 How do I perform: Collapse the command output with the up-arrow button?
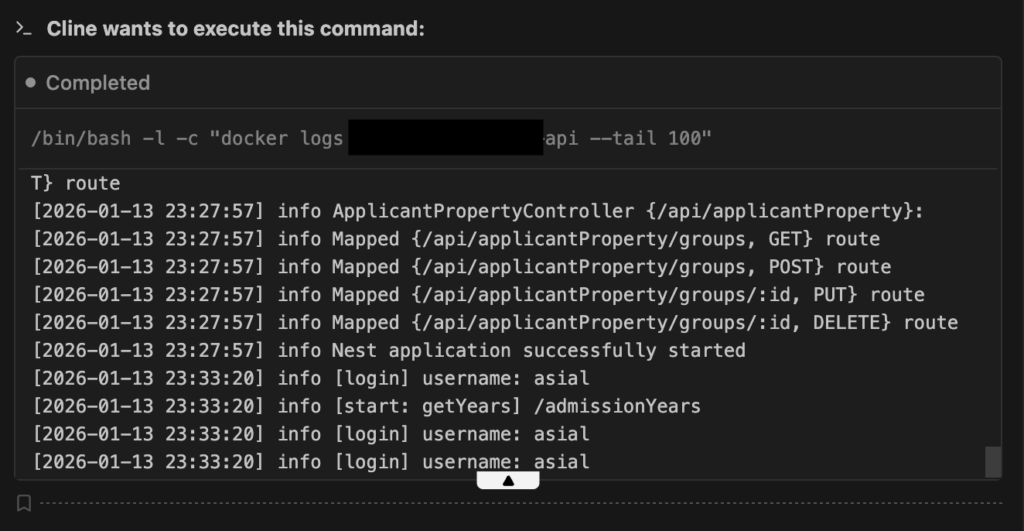(508, 481)
